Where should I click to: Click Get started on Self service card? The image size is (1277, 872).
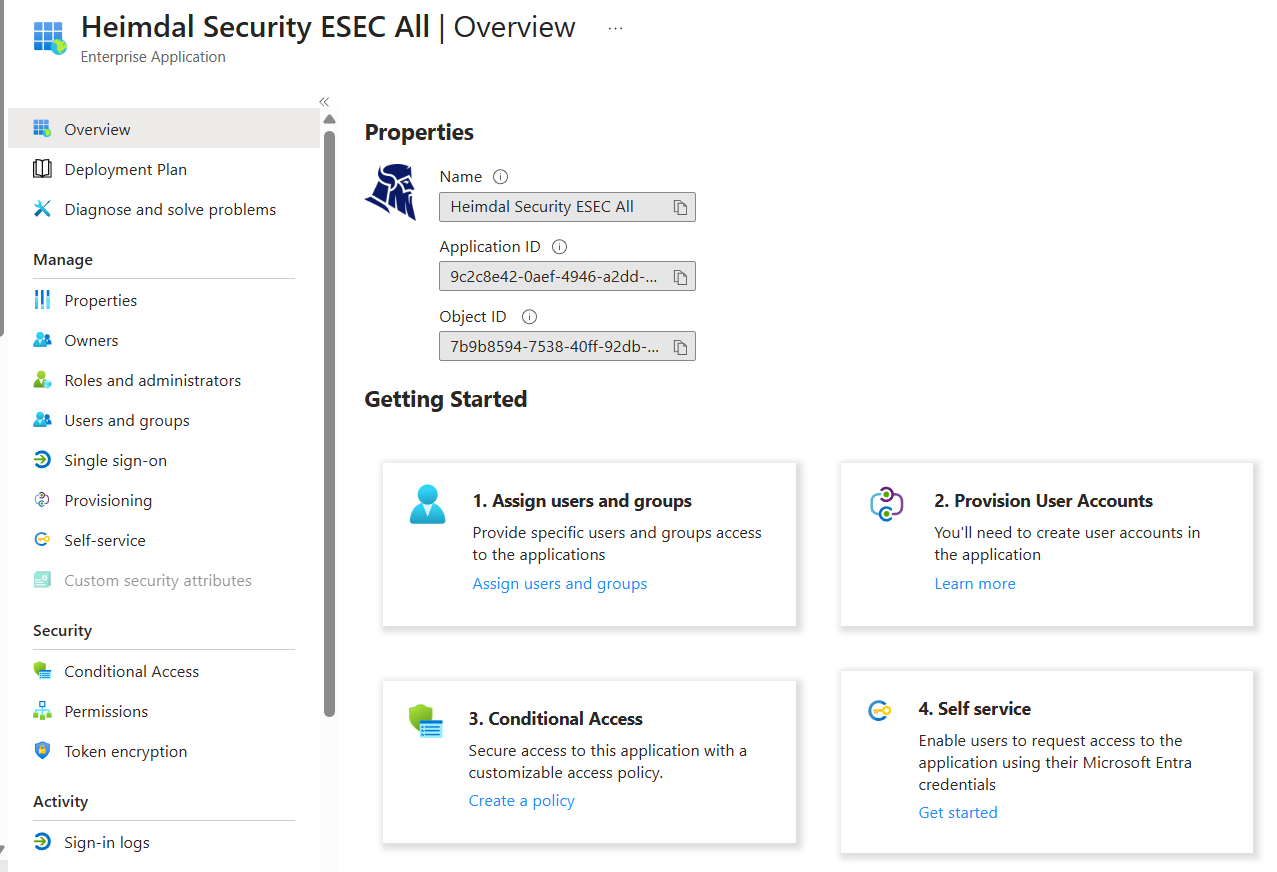point(958,812)
